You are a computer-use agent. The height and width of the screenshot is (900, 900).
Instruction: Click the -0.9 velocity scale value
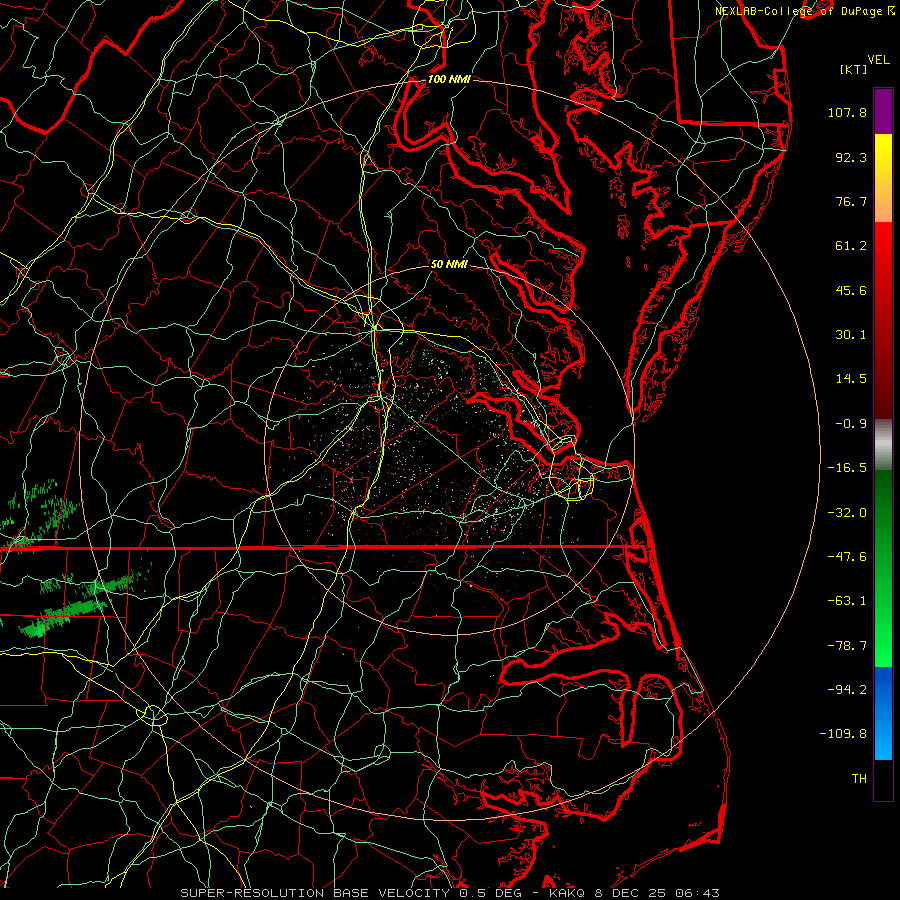point(851,424)
